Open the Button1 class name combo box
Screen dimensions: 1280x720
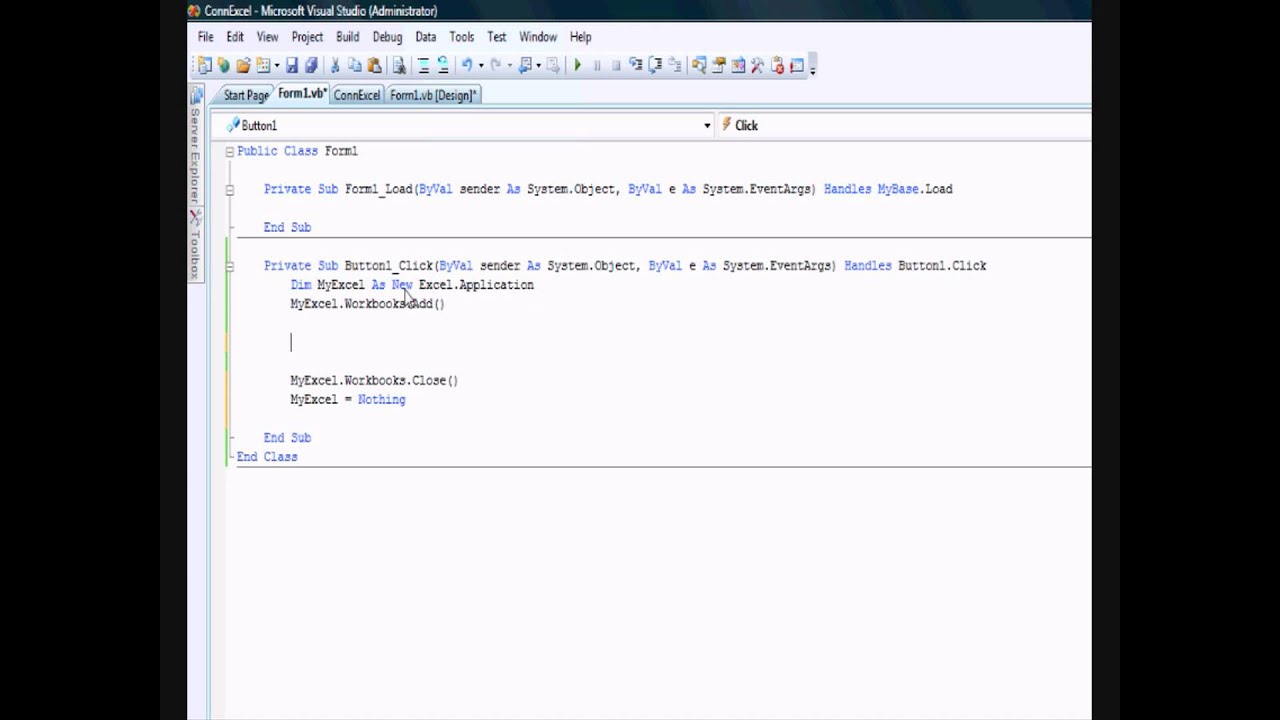pyautogui.click(x=465, y=125)
